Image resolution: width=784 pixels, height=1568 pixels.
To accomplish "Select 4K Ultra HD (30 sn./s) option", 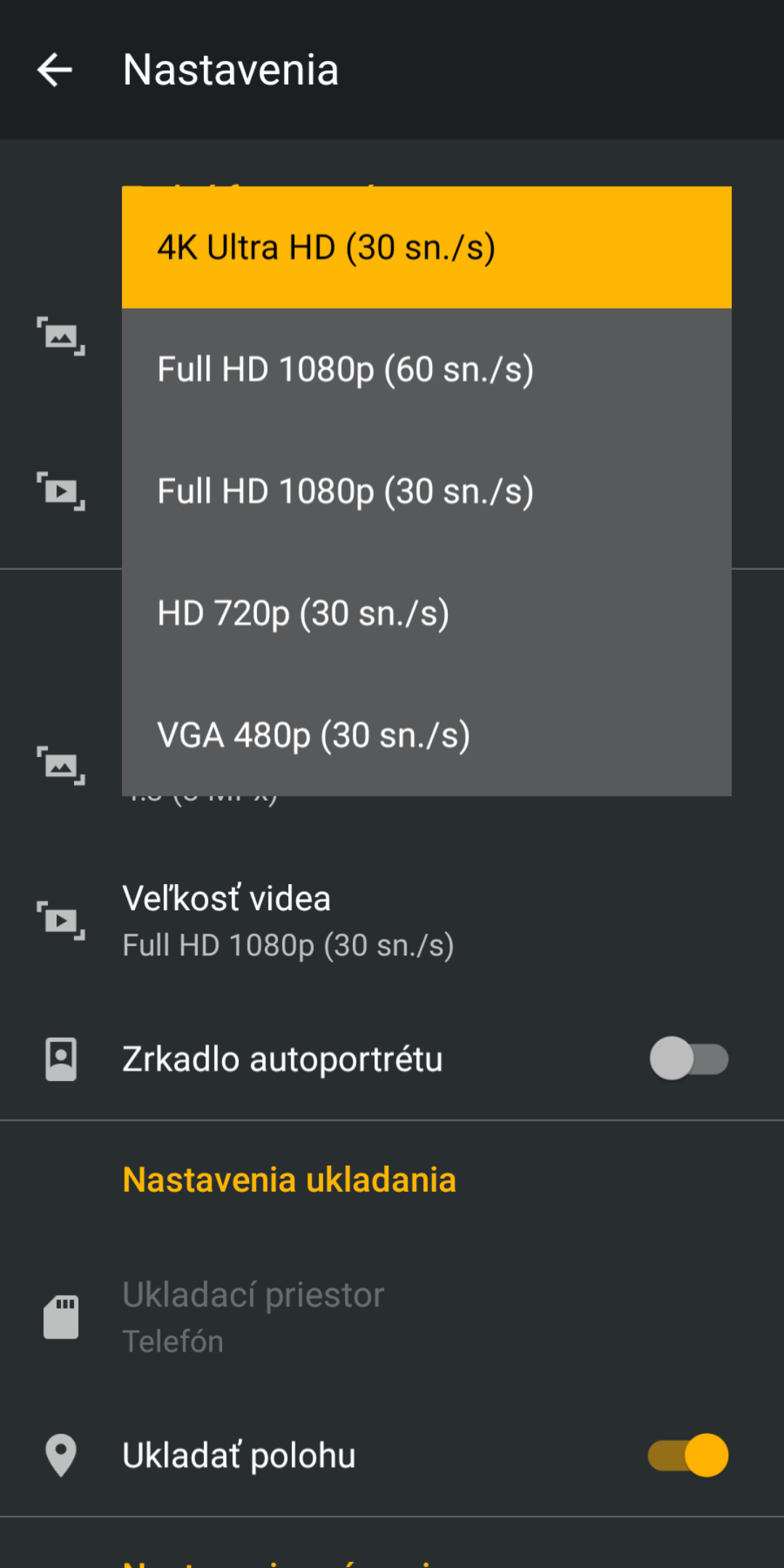I will [427, 248].
